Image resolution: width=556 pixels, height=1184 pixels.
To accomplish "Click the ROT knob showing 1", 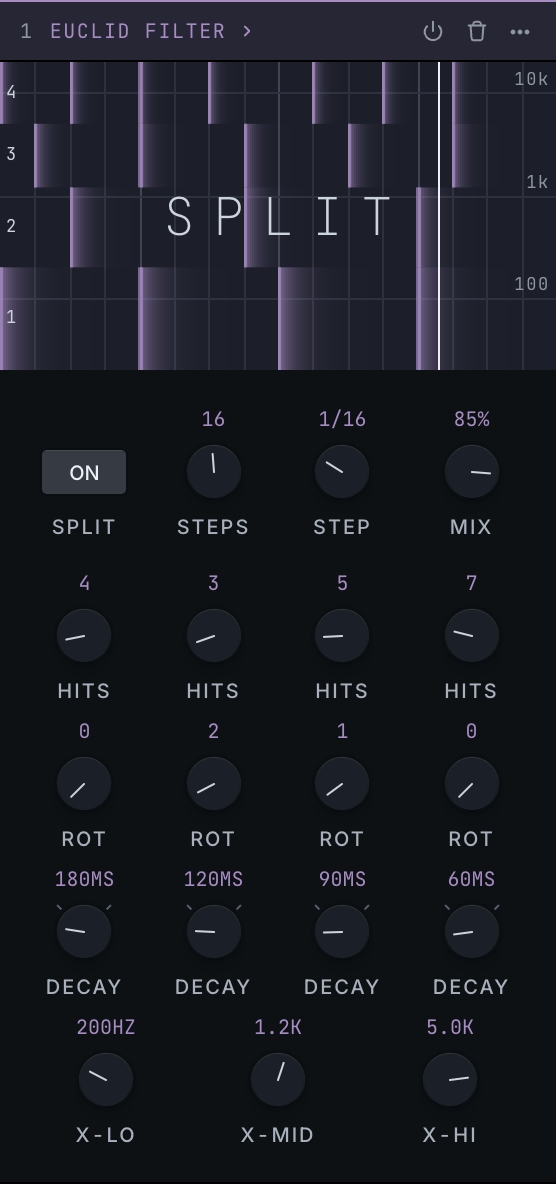I will click(x=342, y=784).
